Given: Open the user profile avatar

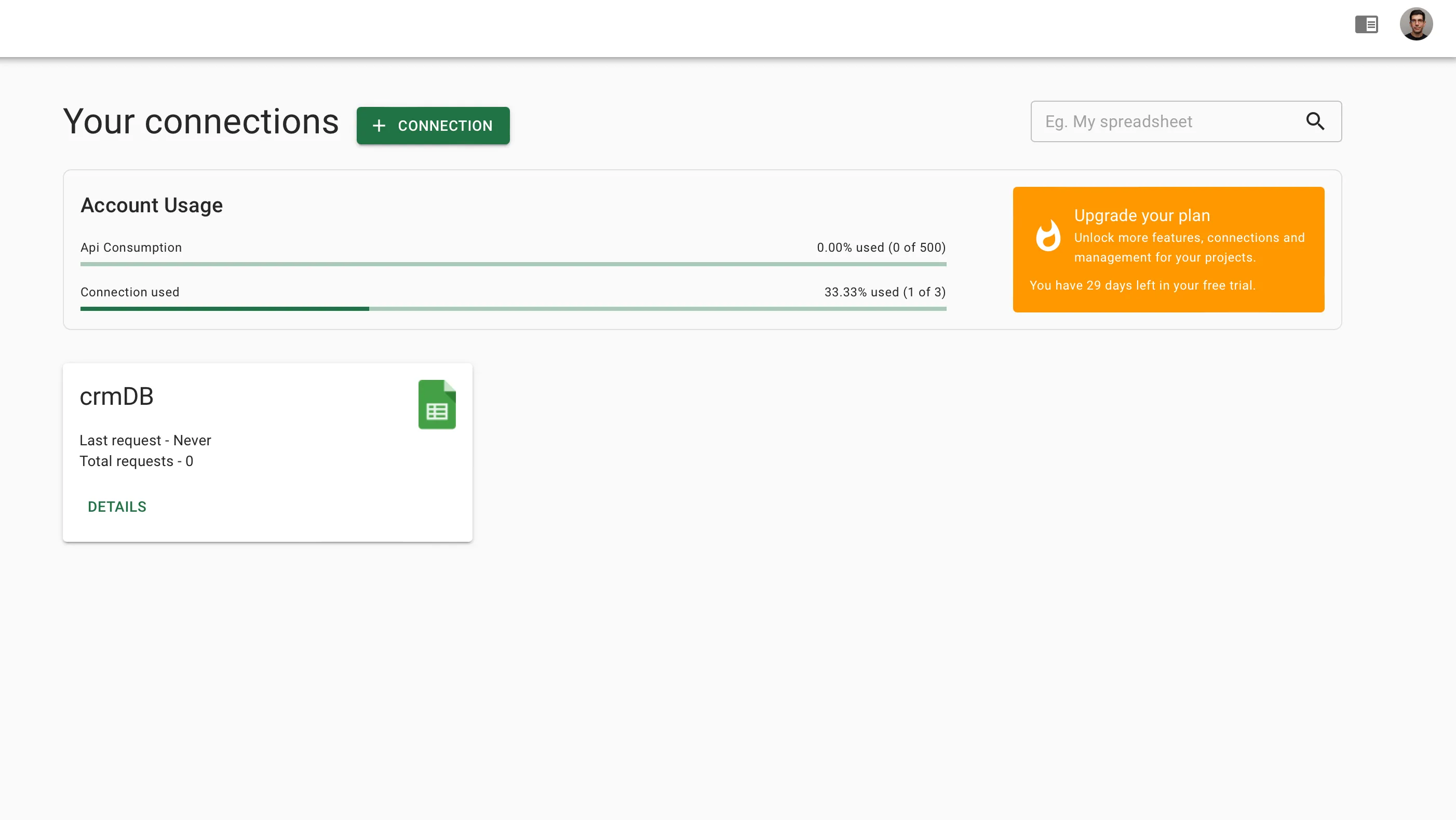Looking at the screenshot, I should click(1417, 24).
